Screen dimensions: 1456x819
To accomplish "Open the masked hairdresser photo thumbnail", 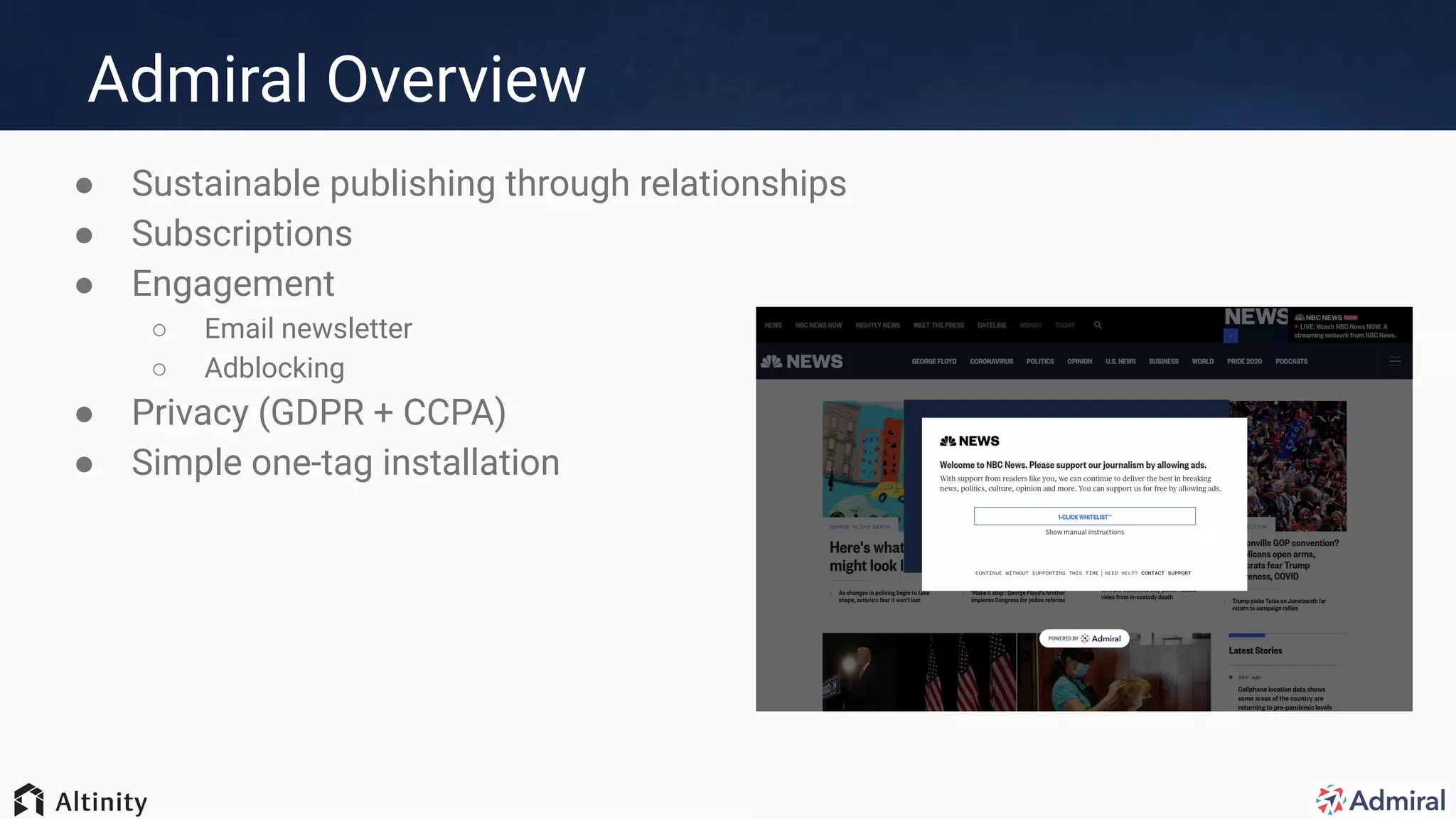I will (x=1113, y=672).
